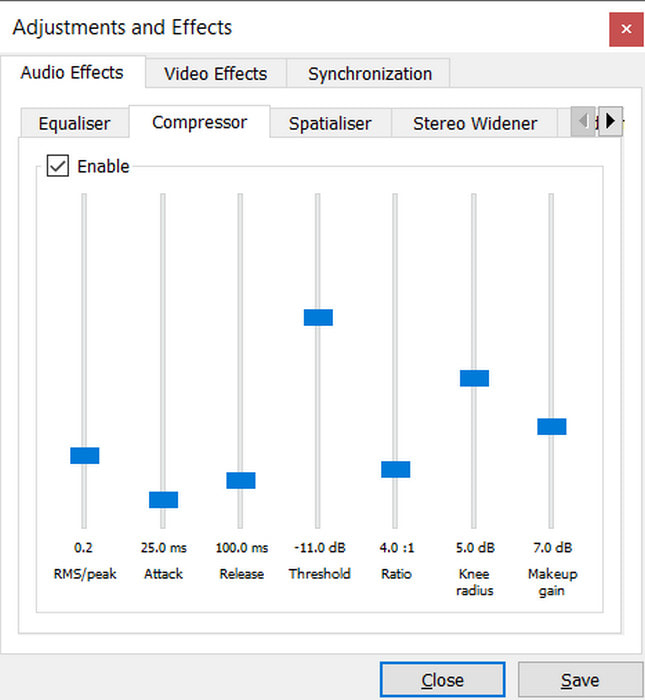645x700 pixels.
Task: Click the Close button
Action: (442, 680)
